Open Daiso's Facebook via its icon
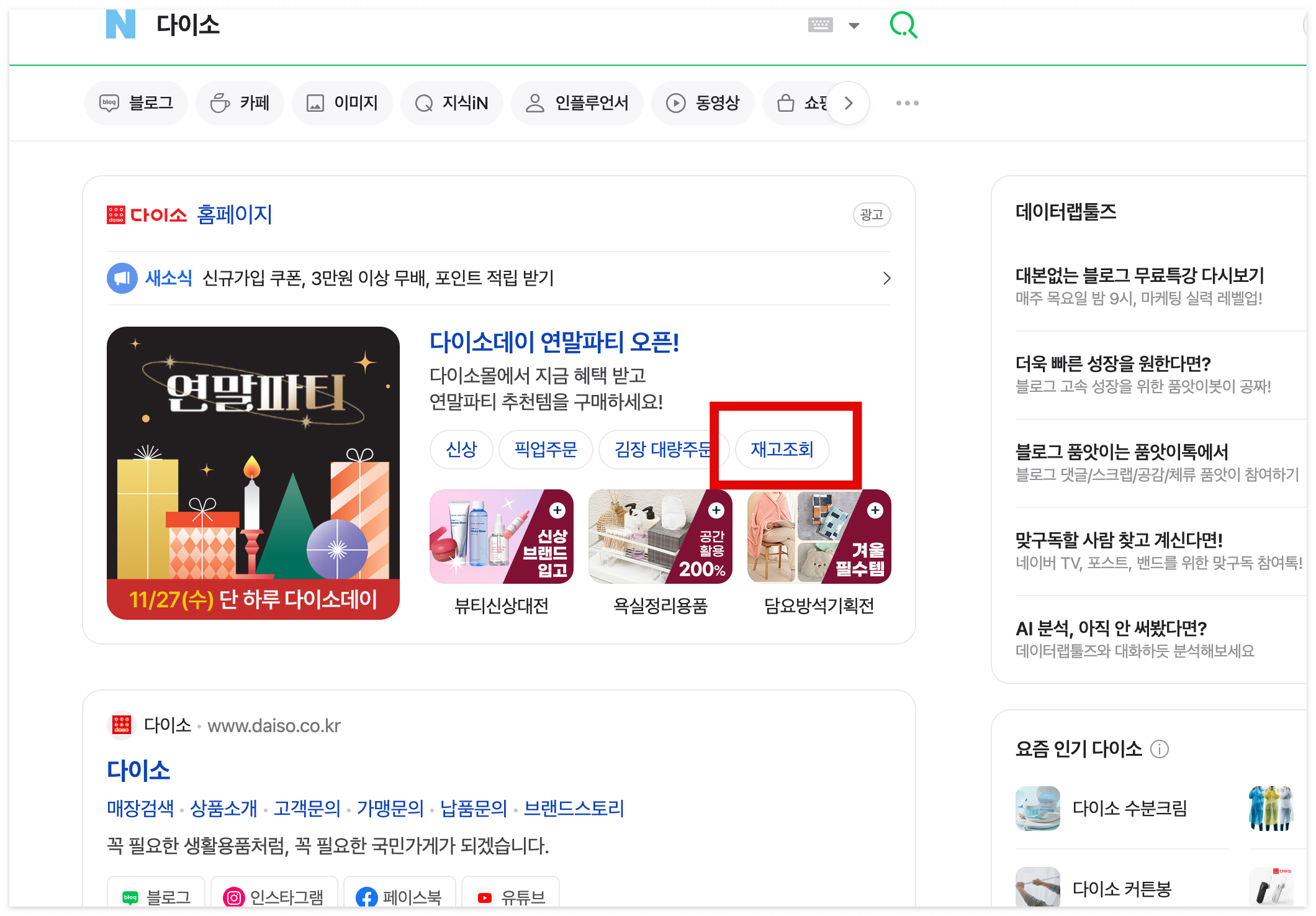The width and height of the screenshot is (1316, 916). pyautogui.click(x=366, y=897)
